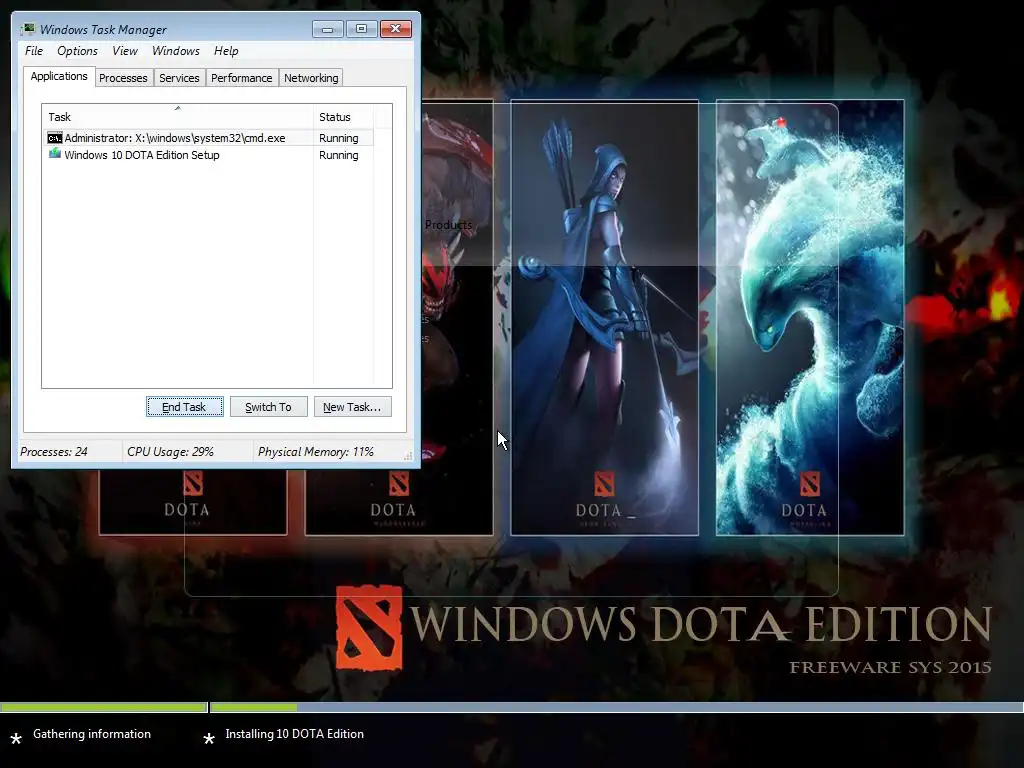Click the Running status of the cmd.exe task

(x=338, y=138)
